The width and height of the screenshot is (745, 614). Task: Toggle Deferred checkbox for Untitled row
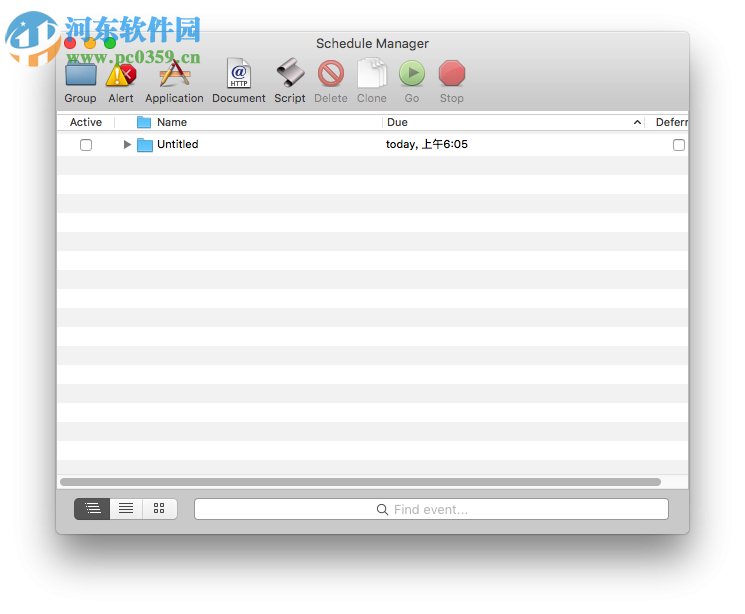[679, 145]
